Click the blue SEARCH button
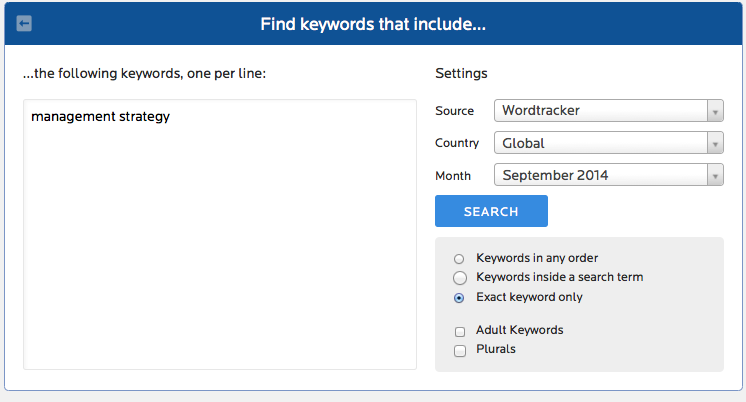The height and width of the screenshot is (402, 746). pyautogui.click(x=491, y=211)
